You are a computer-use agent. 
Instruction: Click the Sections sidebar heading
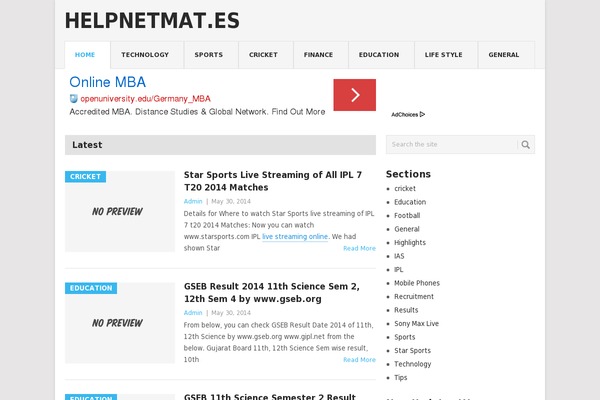point(408,174)
